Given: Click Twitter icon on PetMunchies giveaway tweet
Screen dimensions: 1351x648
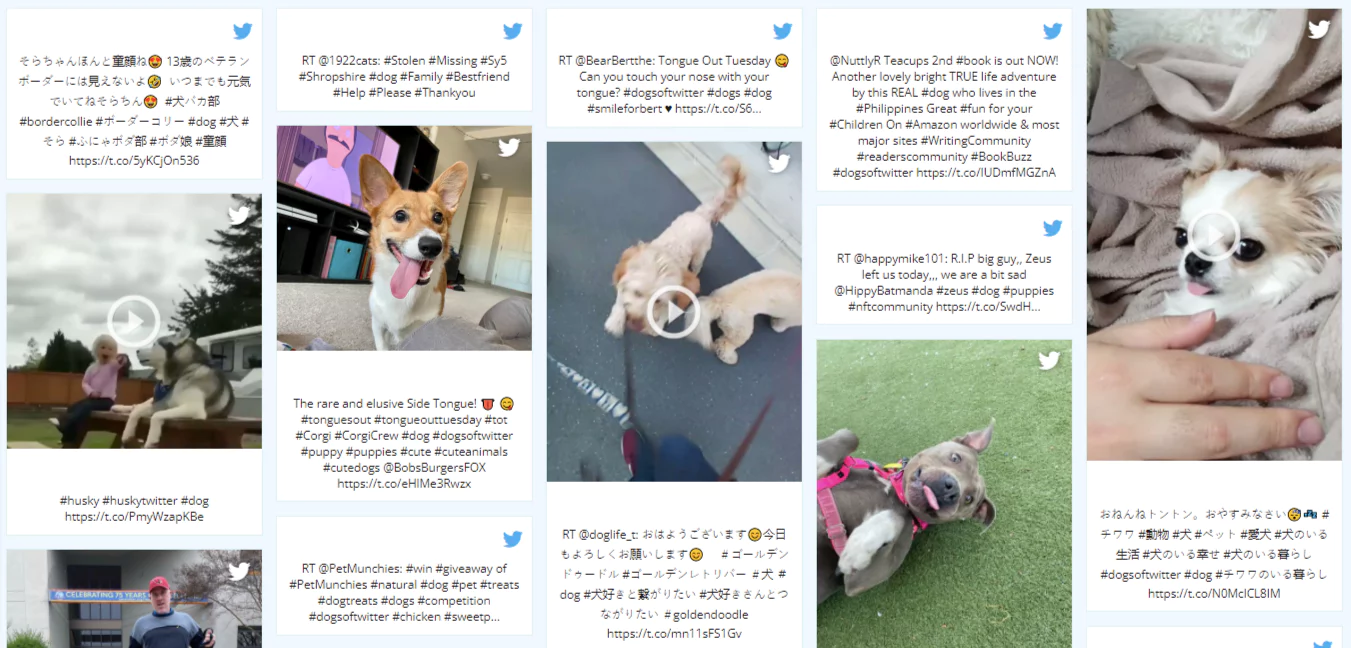Looking at the screenshot, I should coord(512,539).
